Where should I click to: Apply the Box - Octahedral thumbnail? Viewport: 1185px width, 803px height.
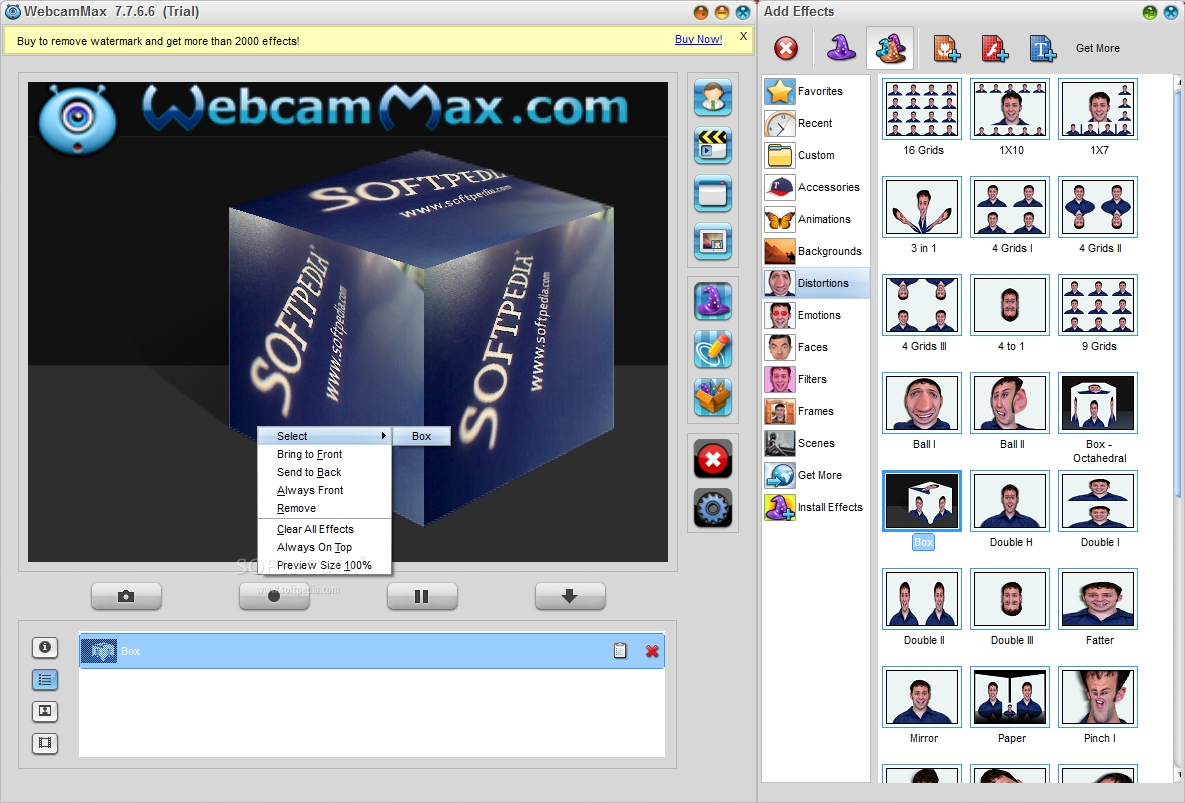click(1098, 403)
